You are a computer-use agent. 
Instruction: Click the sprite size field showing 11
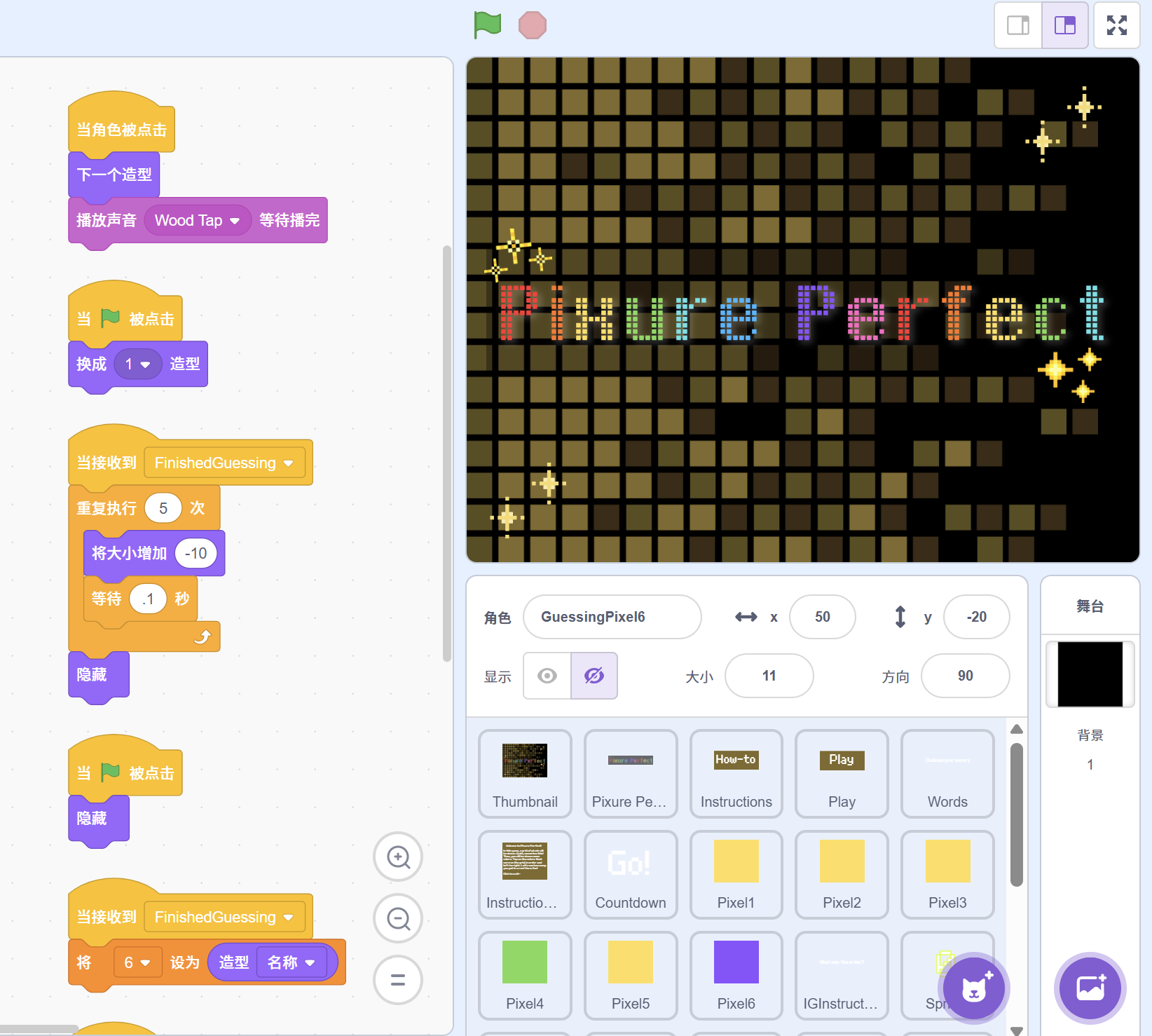(769, 676)
